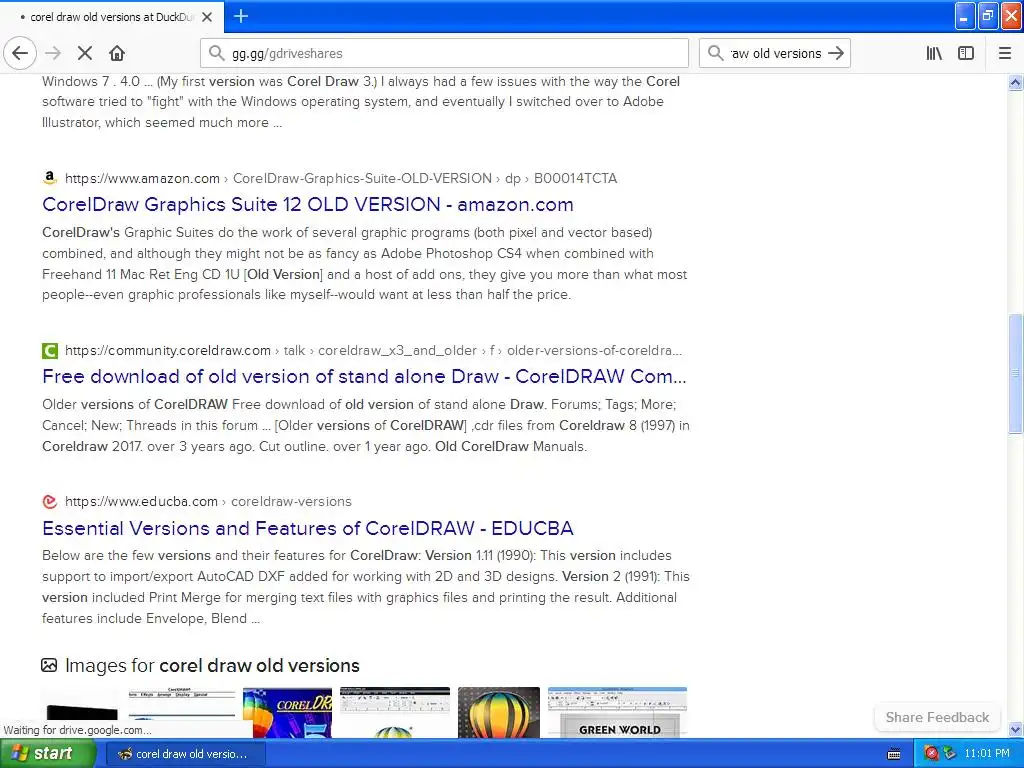
Task: Click the forward navigation arrow
Action: 53,54
